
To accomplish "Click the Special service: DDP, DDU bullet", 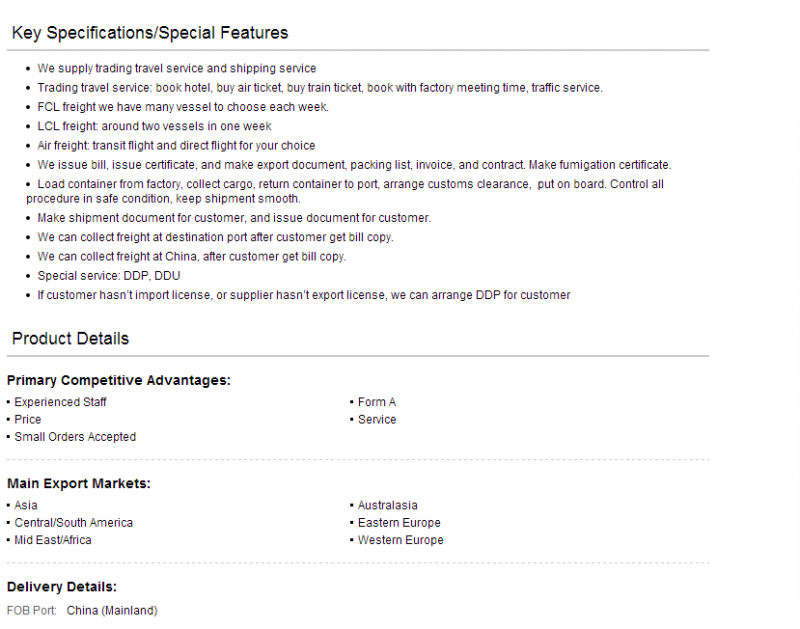I will pos(109,276).
